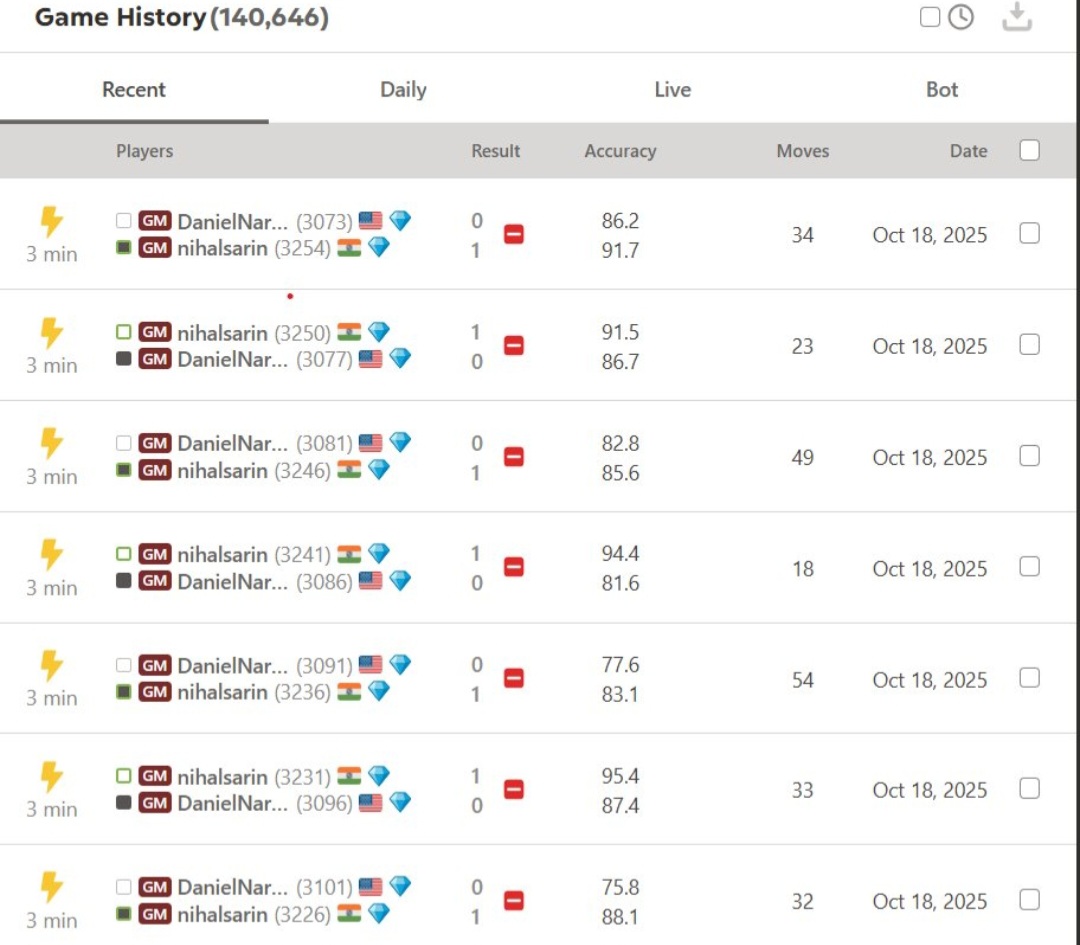Viewport: 1080px width, 945px height.
Task: Click Oct 18, 2025 date of 49-move game
Action: pyautogui.click(x=929, y=457)
